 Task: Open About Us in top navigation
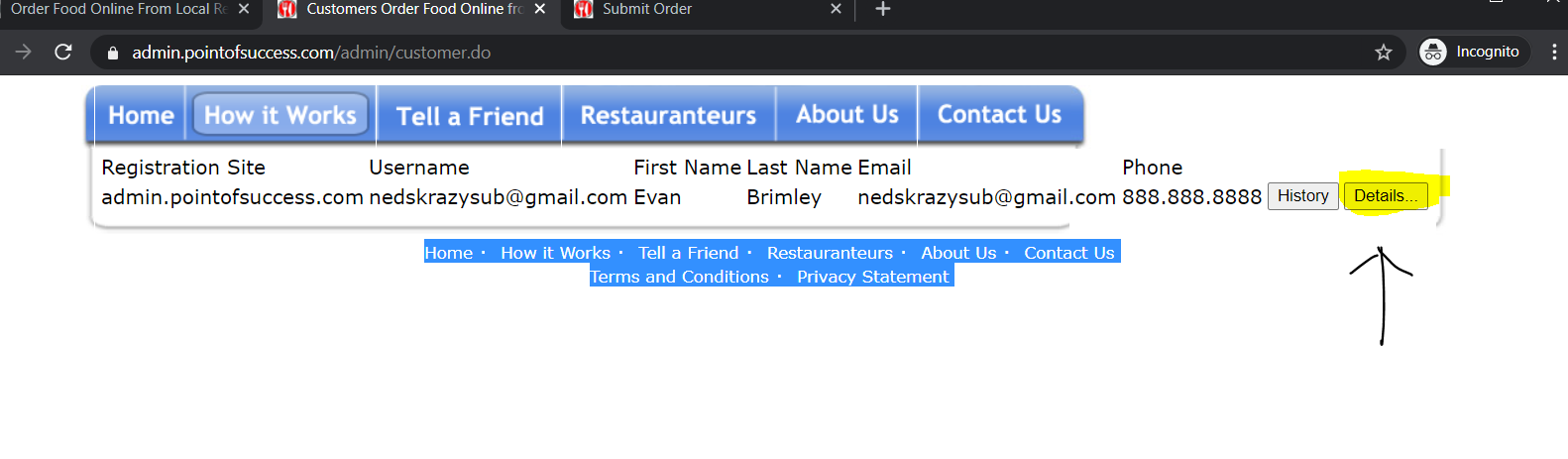(847, 115)
